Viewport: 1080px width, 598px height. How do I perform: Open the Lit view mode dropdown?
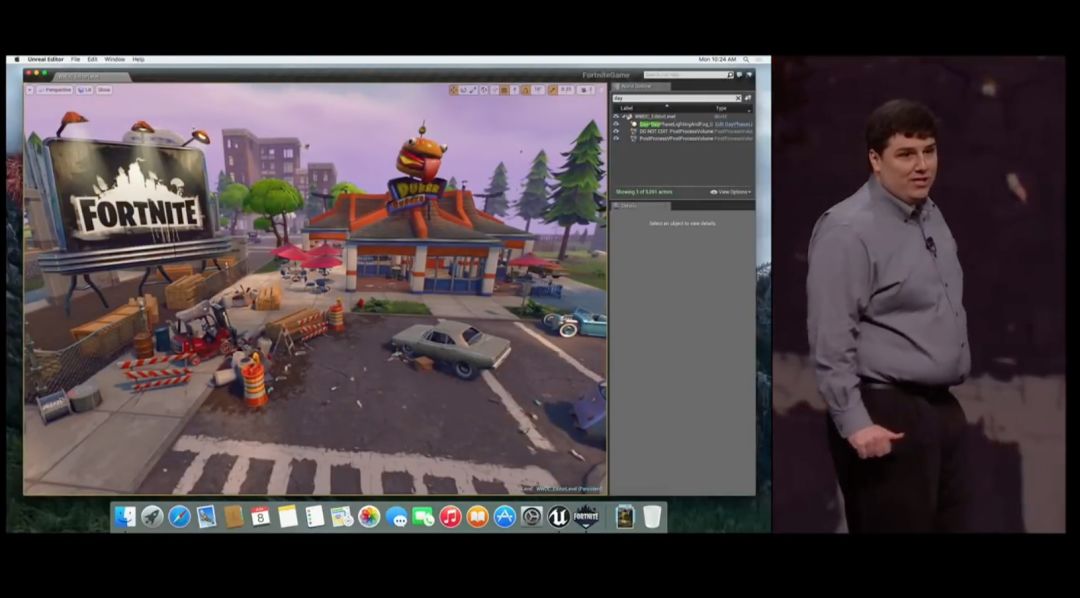tap(85, 90)
